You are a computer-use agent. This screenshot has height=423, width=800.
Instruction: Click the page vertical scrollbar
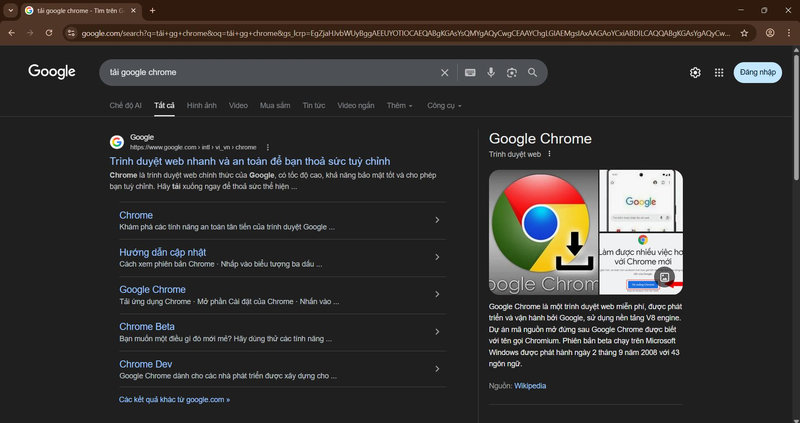796,115
